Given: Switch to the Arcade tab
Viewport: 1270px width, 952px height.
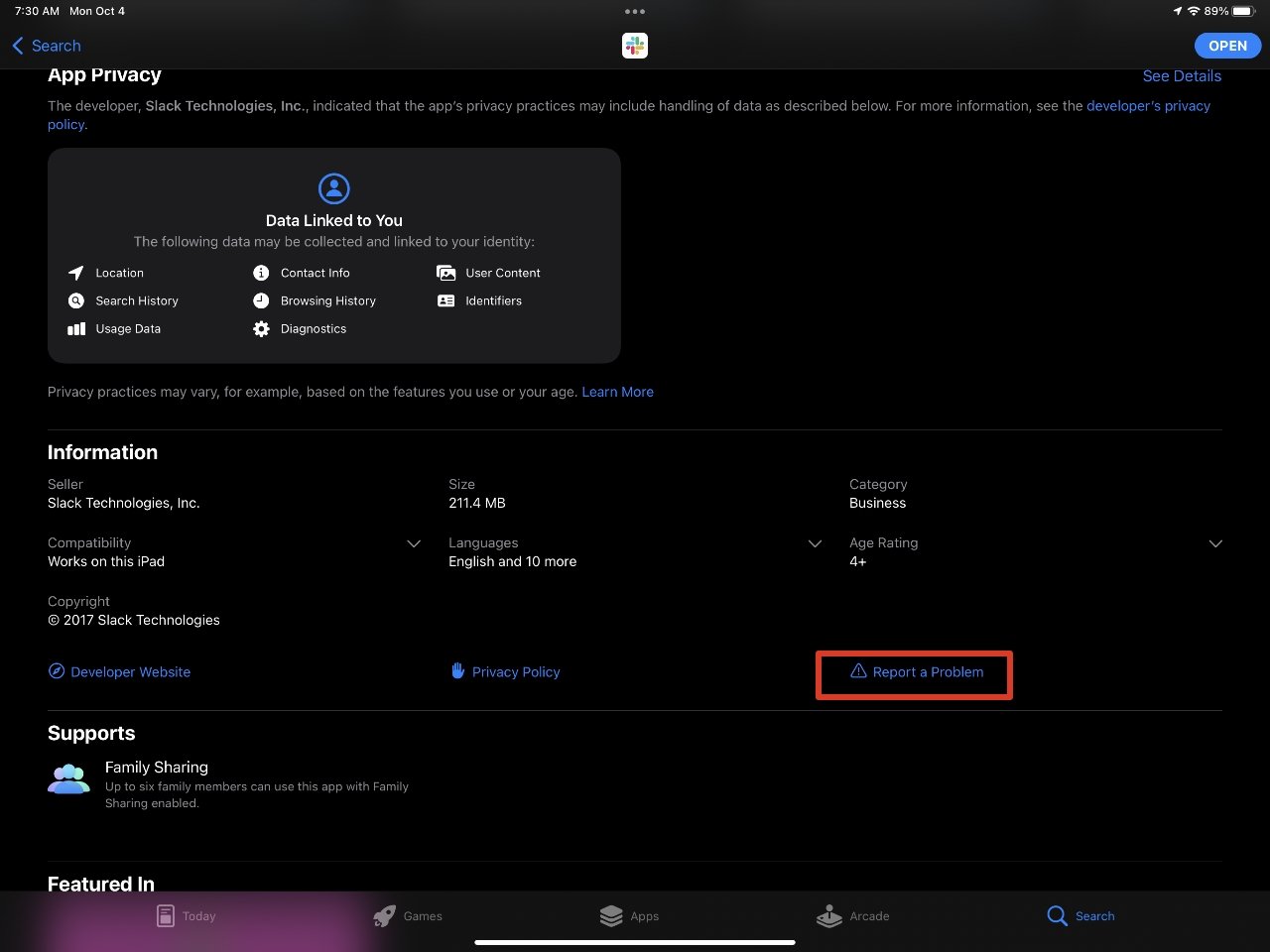Looking at the screenshot, I should pyautogui.click(x=852, y=916).
